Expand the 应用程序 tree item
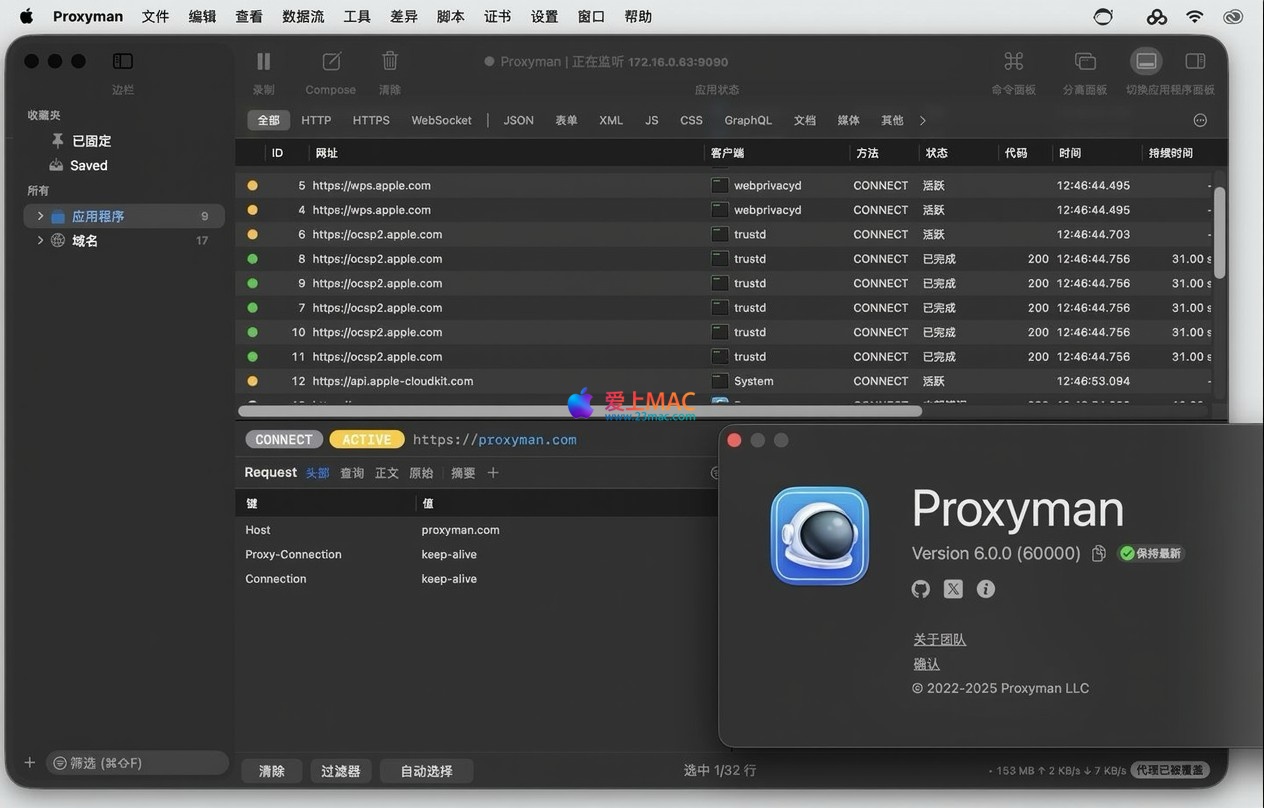 (40, 216)
